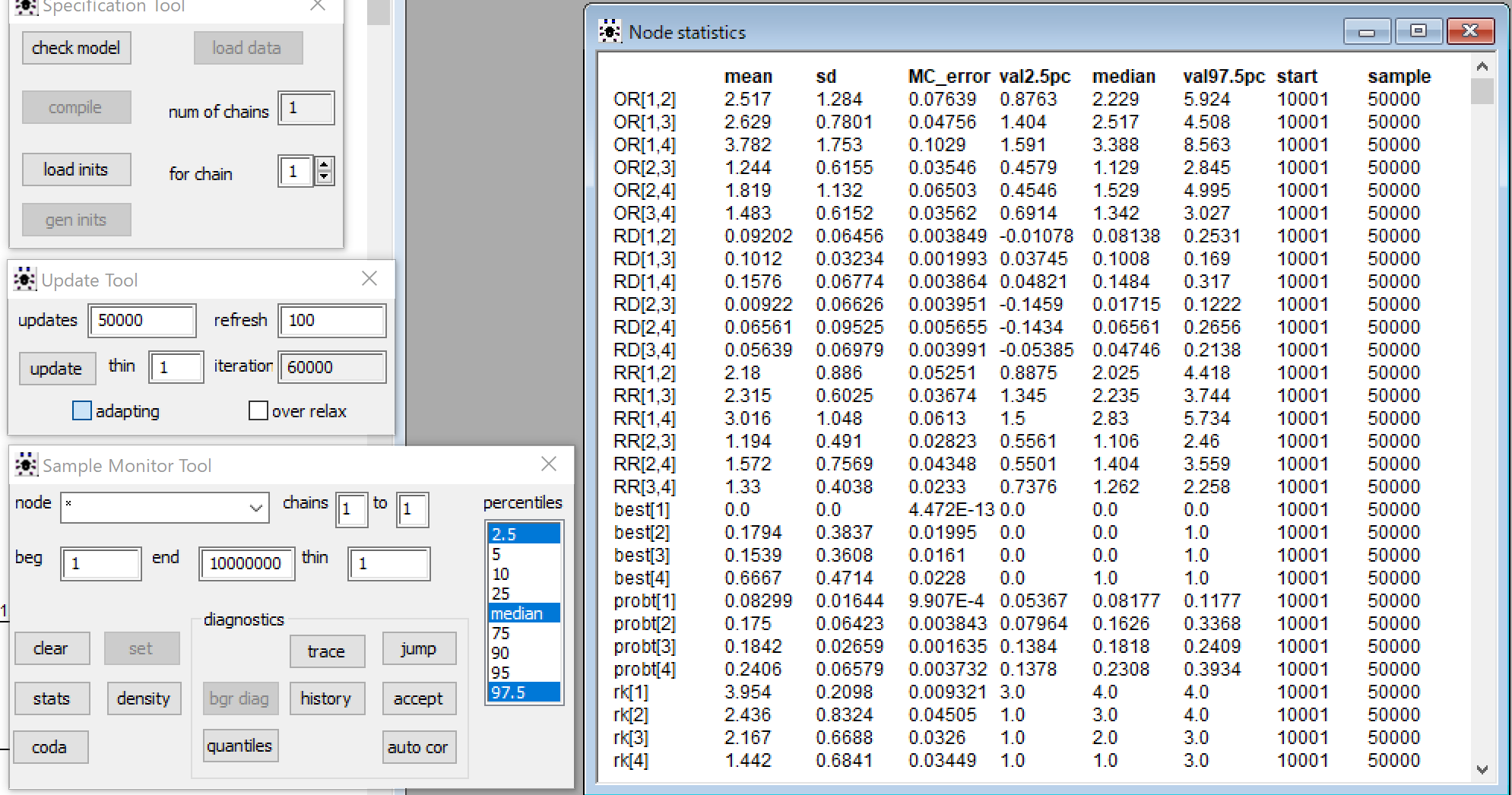The image size is (1512, 795).
Task: Enable the adapting option
Action: 81,410
